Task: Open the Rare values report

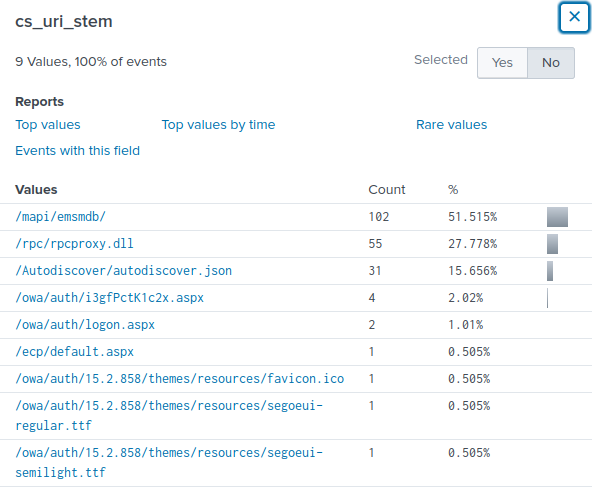Action: coord(452,125)
